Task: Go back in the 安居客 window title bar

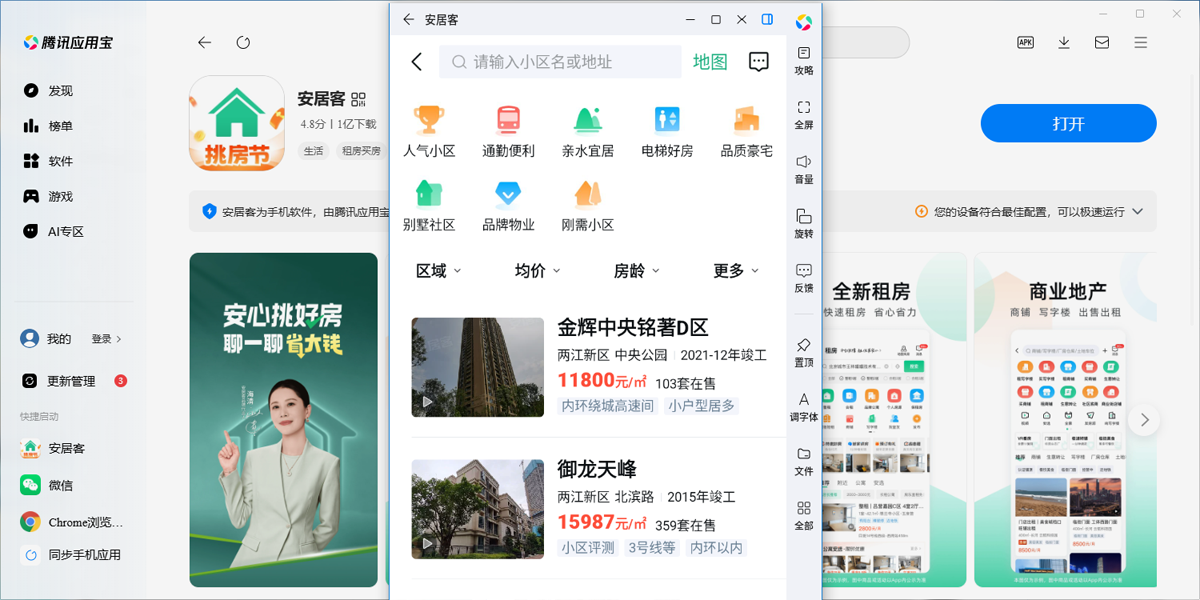Action: (x=408, y=19)
